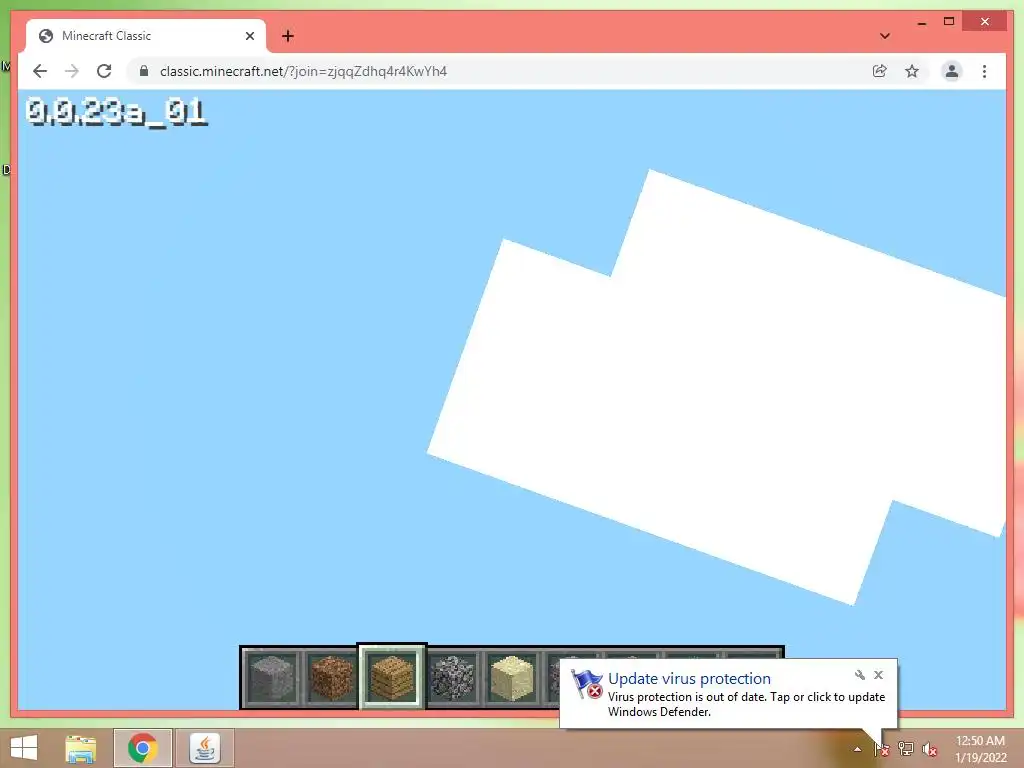Viewport: 1024px width, 768px height.
Task: Select the gravel block in hotbar
Action: (452, 678)
